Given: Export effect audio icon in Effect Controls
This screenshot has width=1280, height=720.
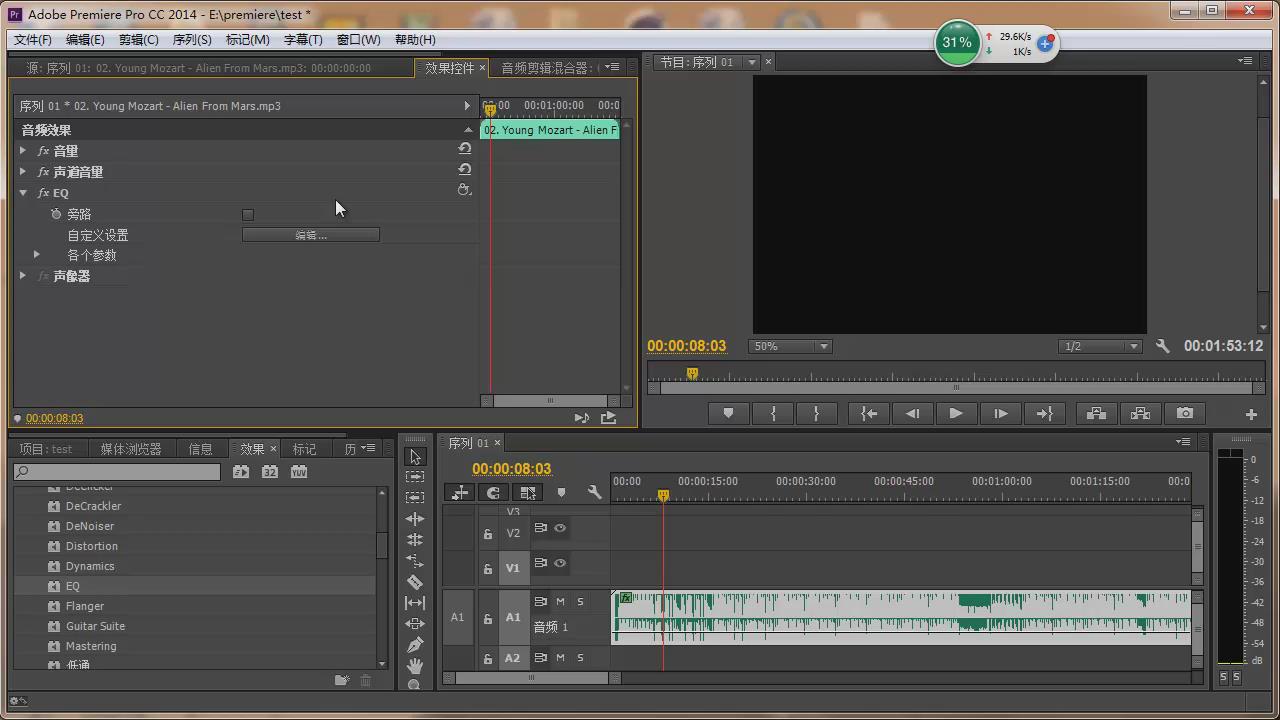Looking at the screenshot, I should click(x=608, y=418).
